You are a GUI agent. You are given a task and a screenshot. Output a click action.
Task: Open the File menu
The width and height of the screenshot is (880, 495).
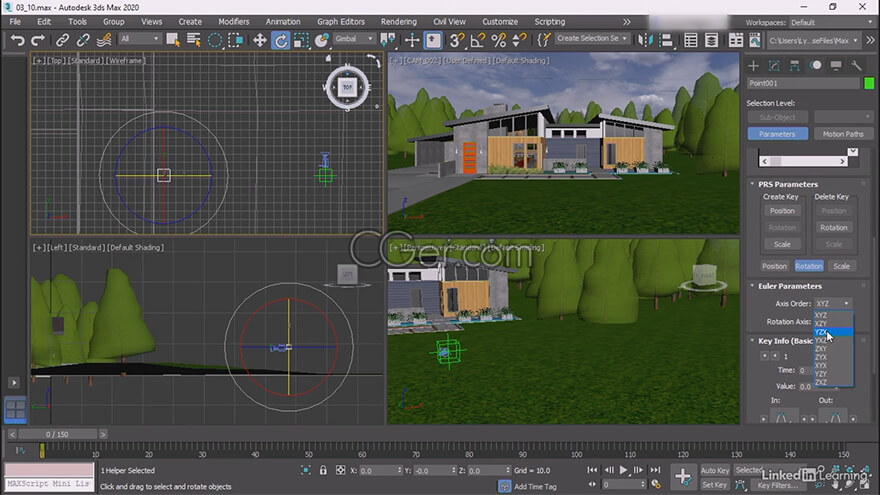(15, 21)
